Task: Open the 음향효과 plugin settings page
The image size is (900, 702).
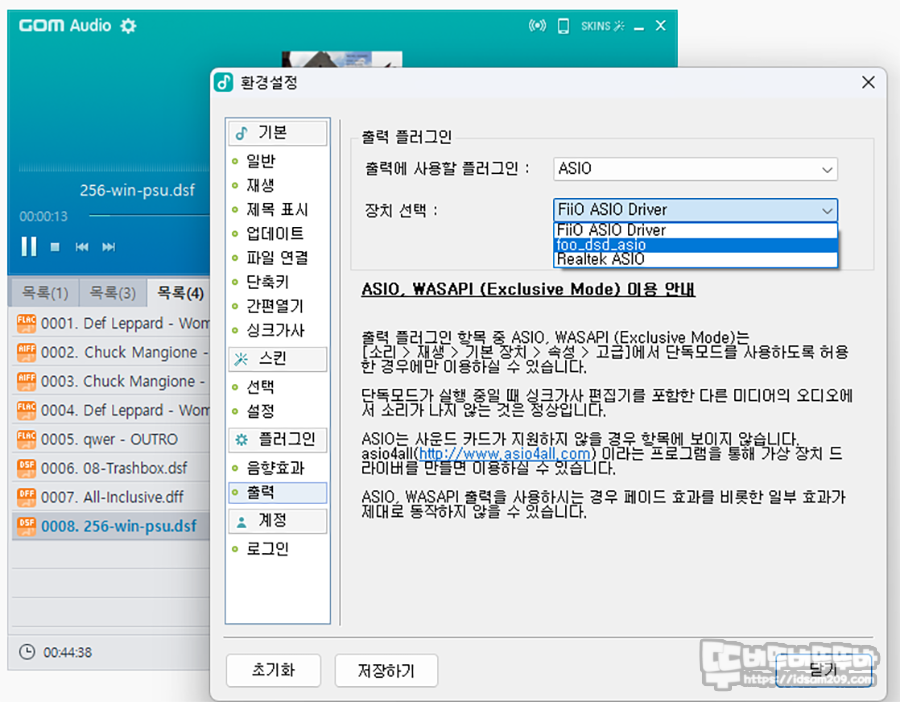Action: tap(275, 468)
